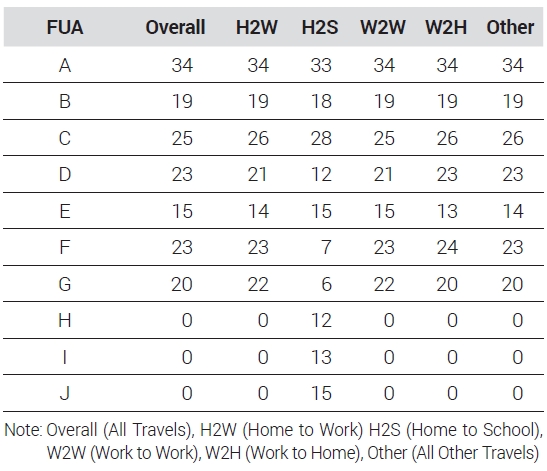The image size is (547, 471).
Task: Select the Overall column header
Action: tap(175, 27)
